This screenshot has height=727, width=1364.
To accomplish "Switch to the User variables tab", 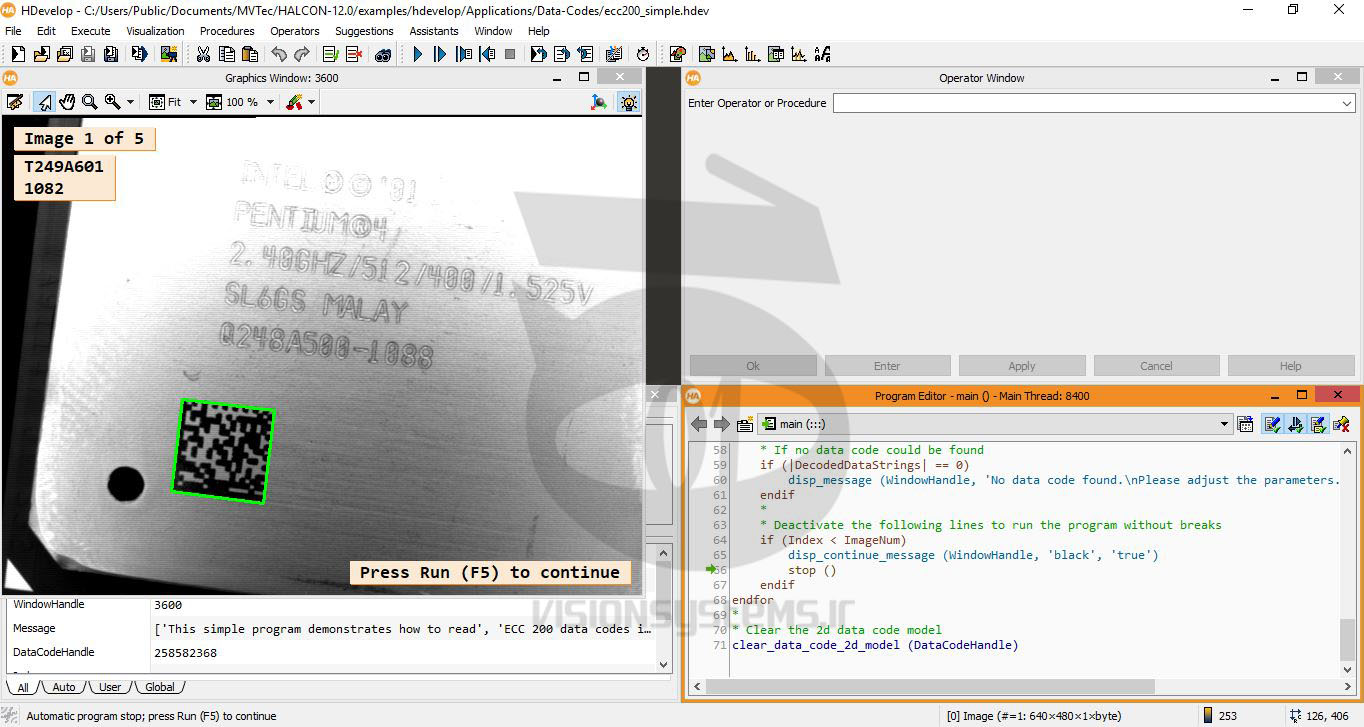I will [x=110, y=687].
